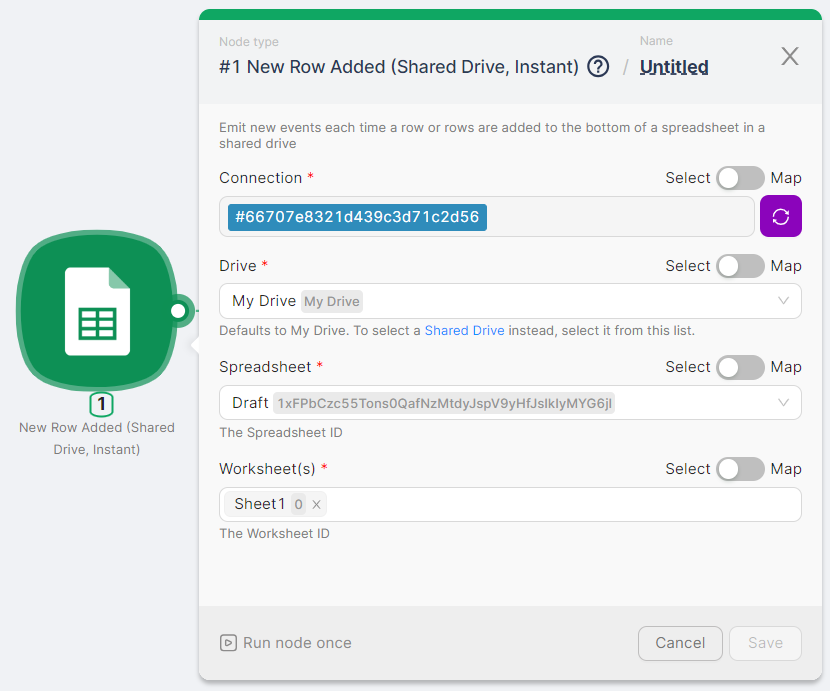
Task: Edit the Untitled node name
Action: [x=674, y=67]
